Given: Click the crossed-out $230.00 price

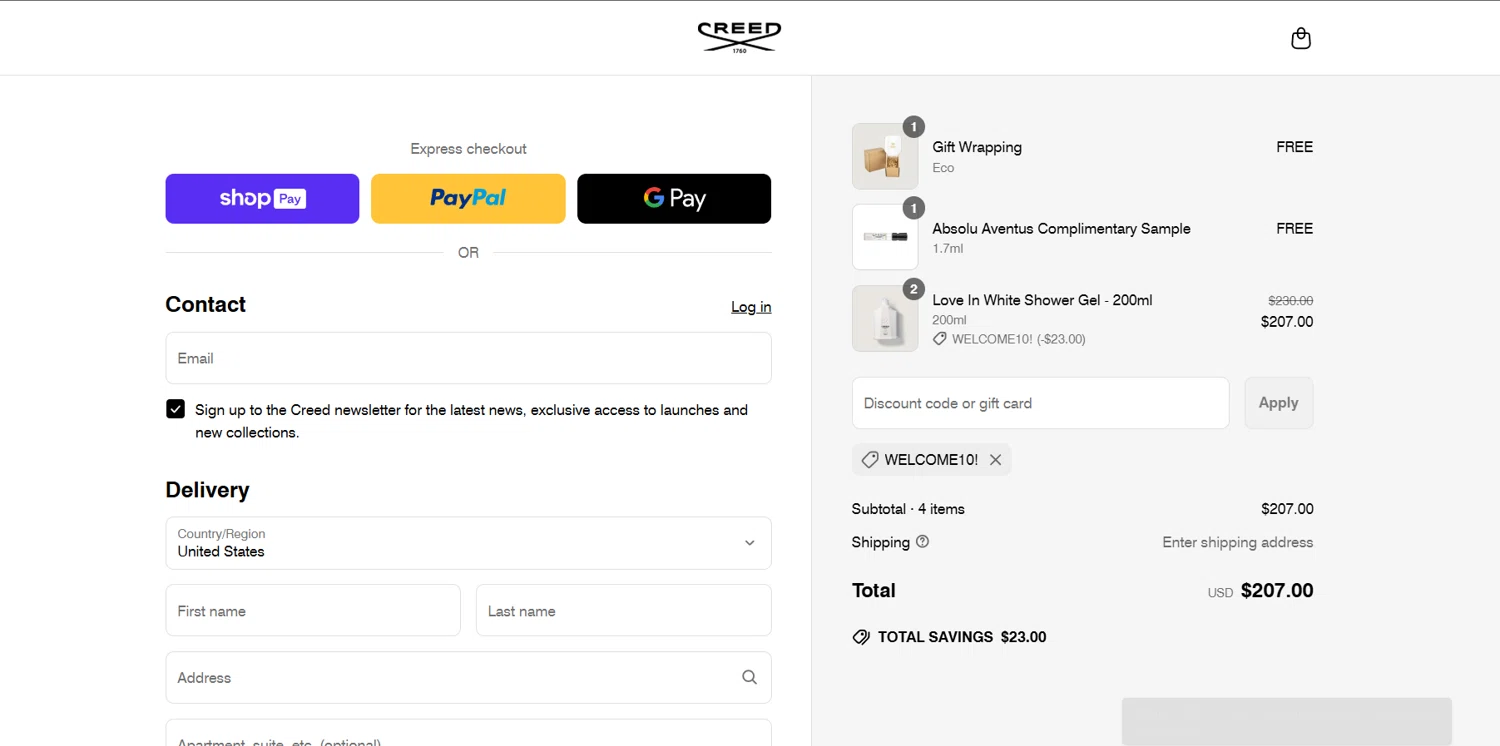Looking at the screenshot, I should (1290, 300).
